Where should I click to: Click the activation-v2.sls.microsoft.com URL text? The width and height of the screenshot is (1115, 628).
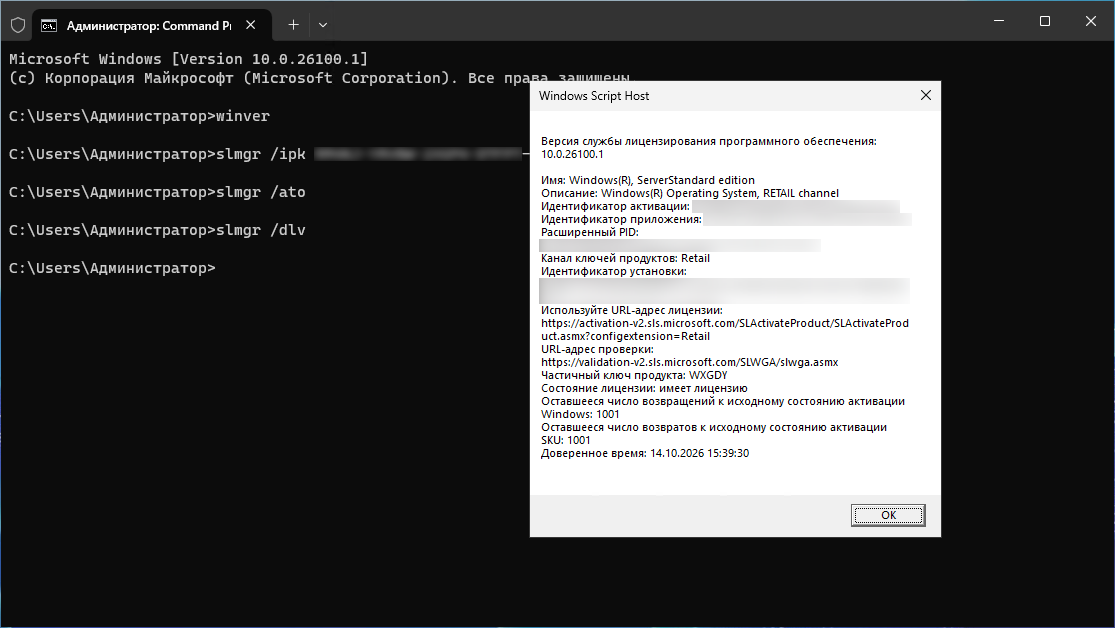(x=725, y=329)
